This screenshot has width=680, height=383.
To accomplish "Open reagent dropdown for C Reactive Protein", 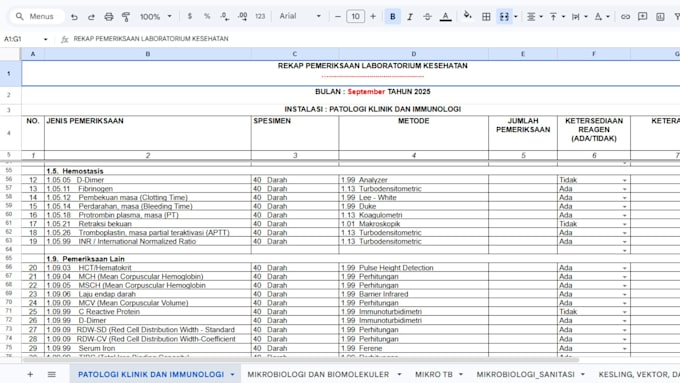I will 624,312.
